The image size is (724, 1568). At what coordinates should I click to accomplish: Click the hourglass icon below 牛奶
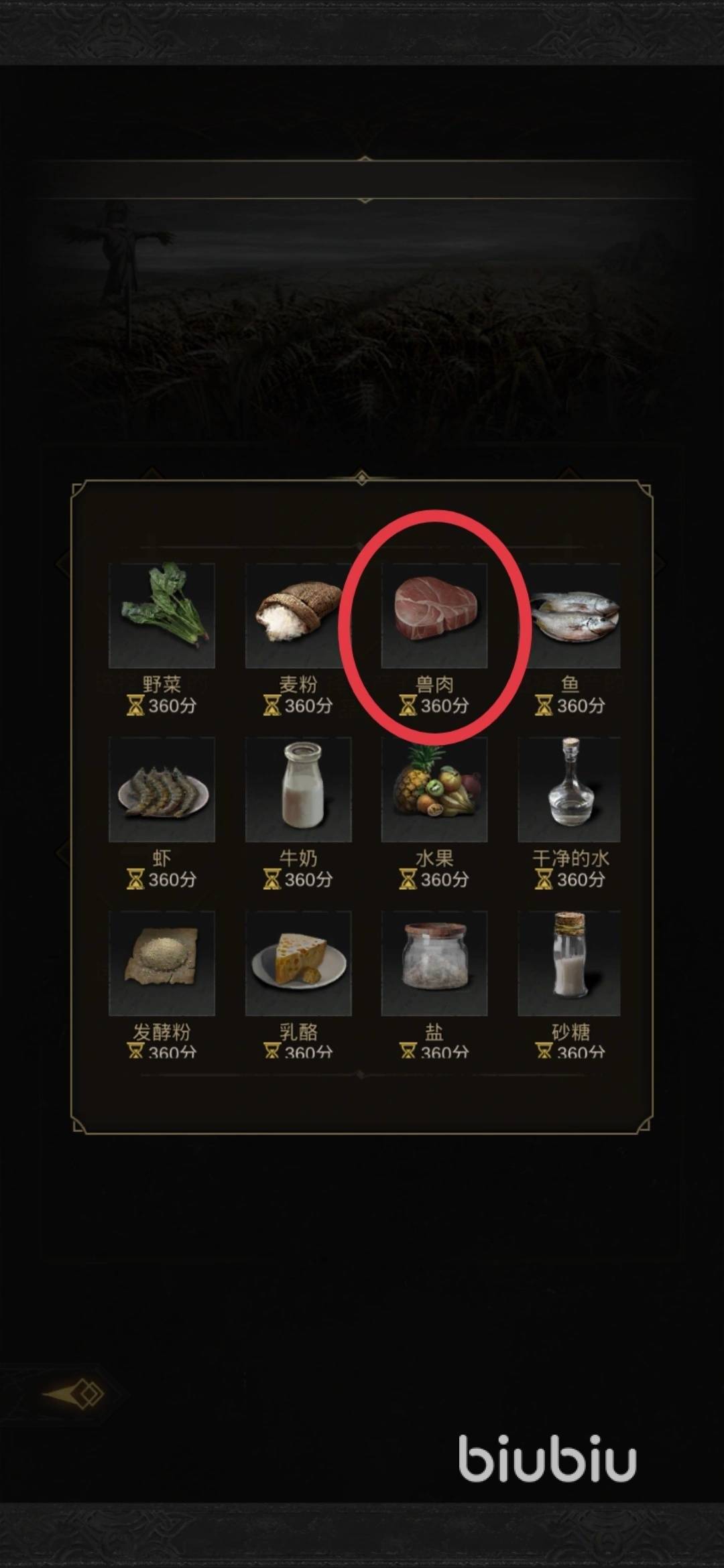click(271, 879)
